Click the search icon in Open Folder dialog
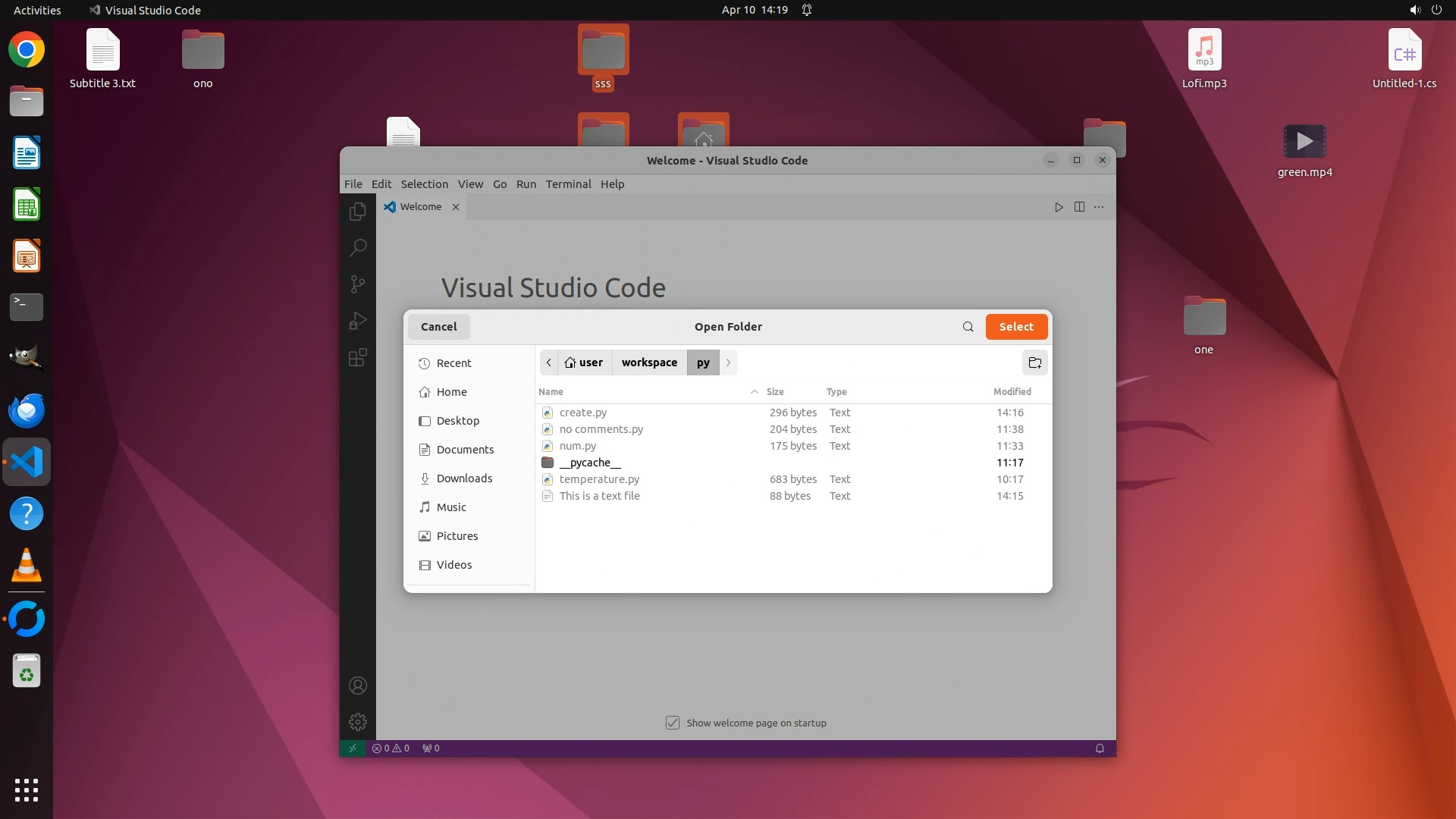The height and width of the screenshot is (819, 1456). point(968,327)
